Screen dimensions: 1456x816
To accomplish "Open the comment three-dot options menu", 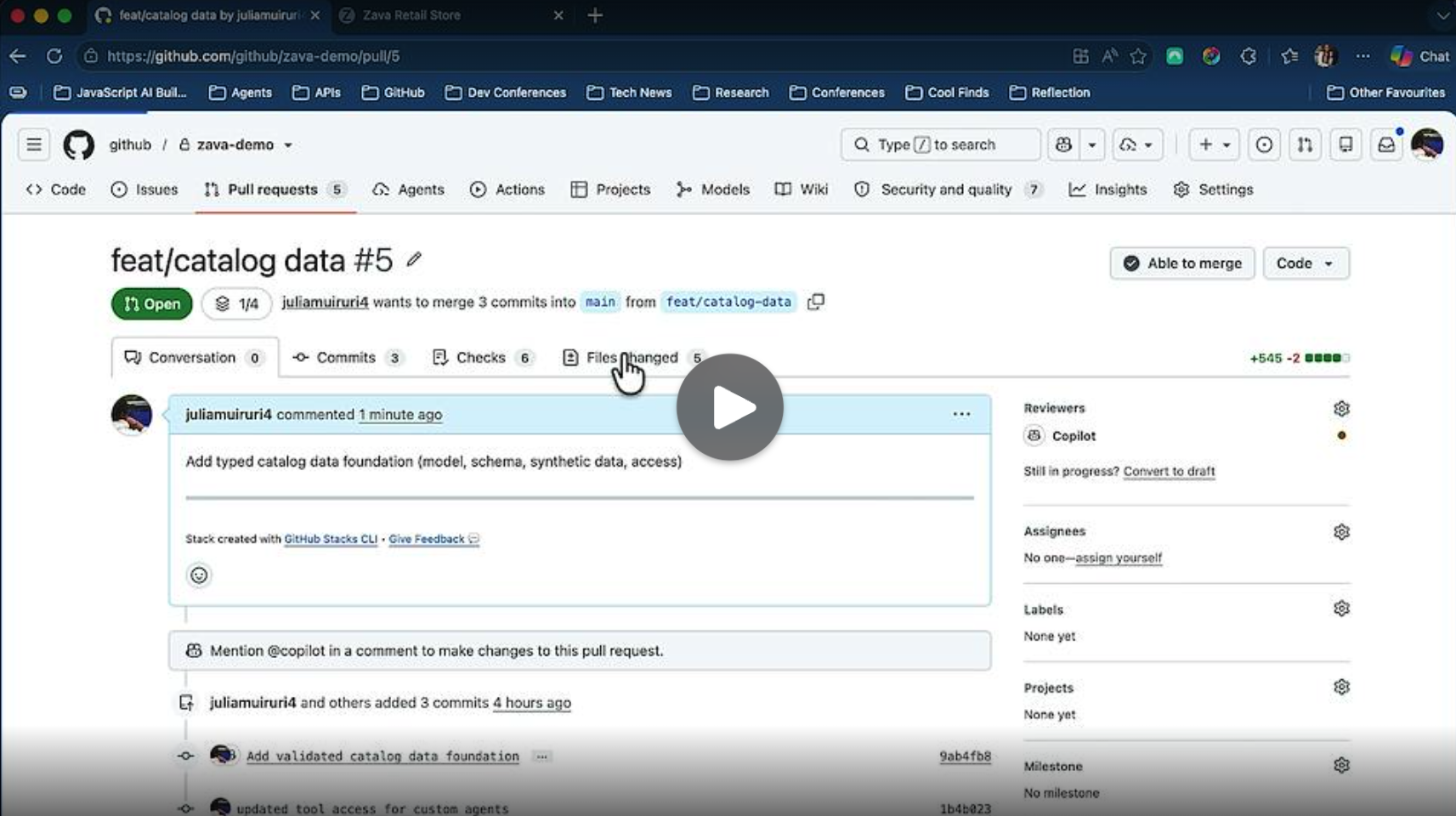I will pos(961,414).
